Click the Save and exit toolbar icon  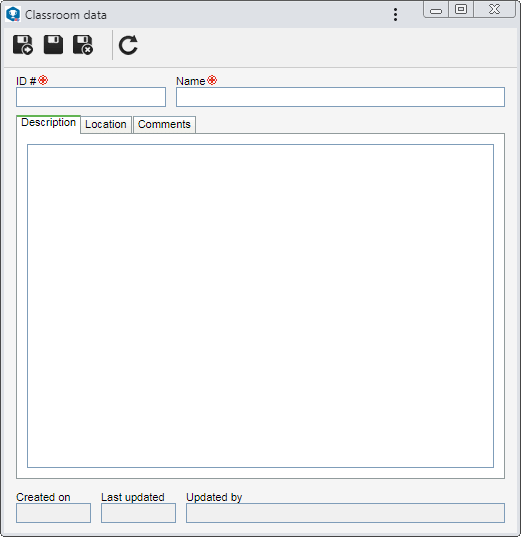83,45
